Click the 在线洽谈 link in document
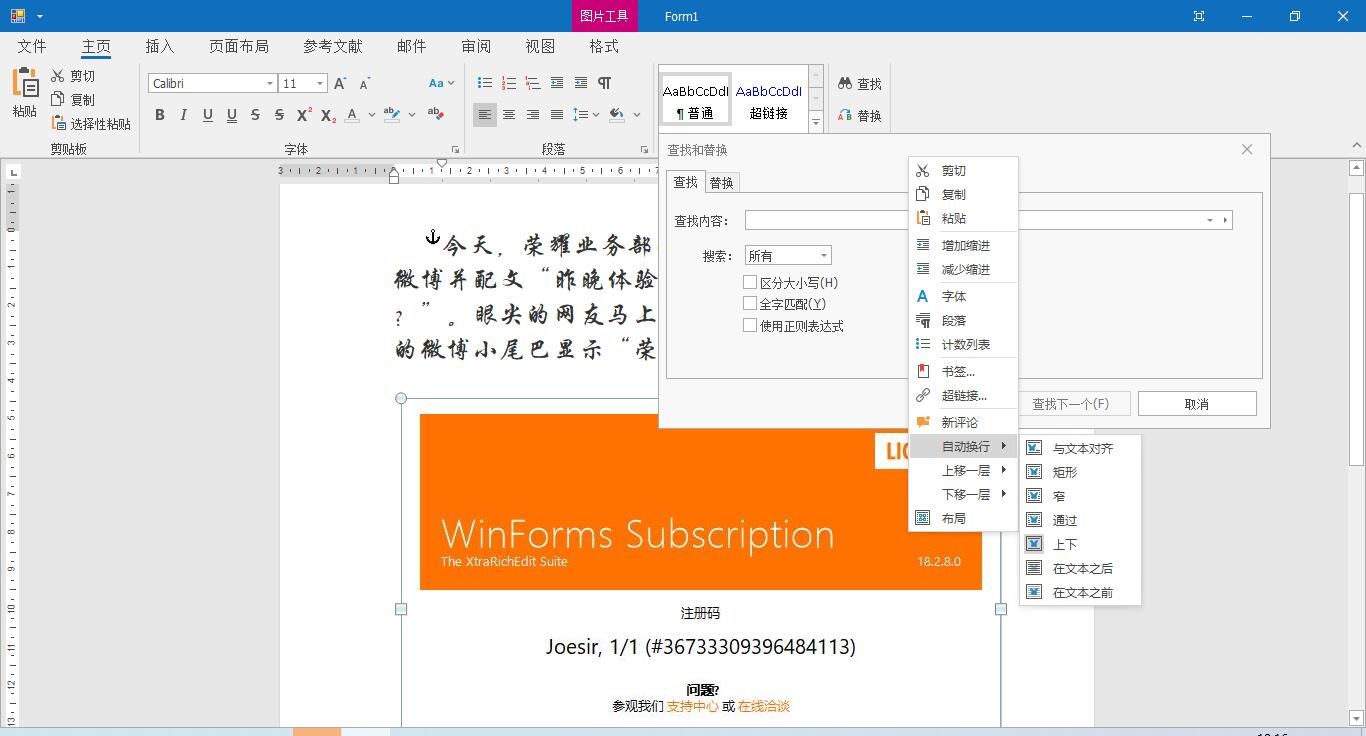Screen dimensions: 1366x736 tap(764, 706)
